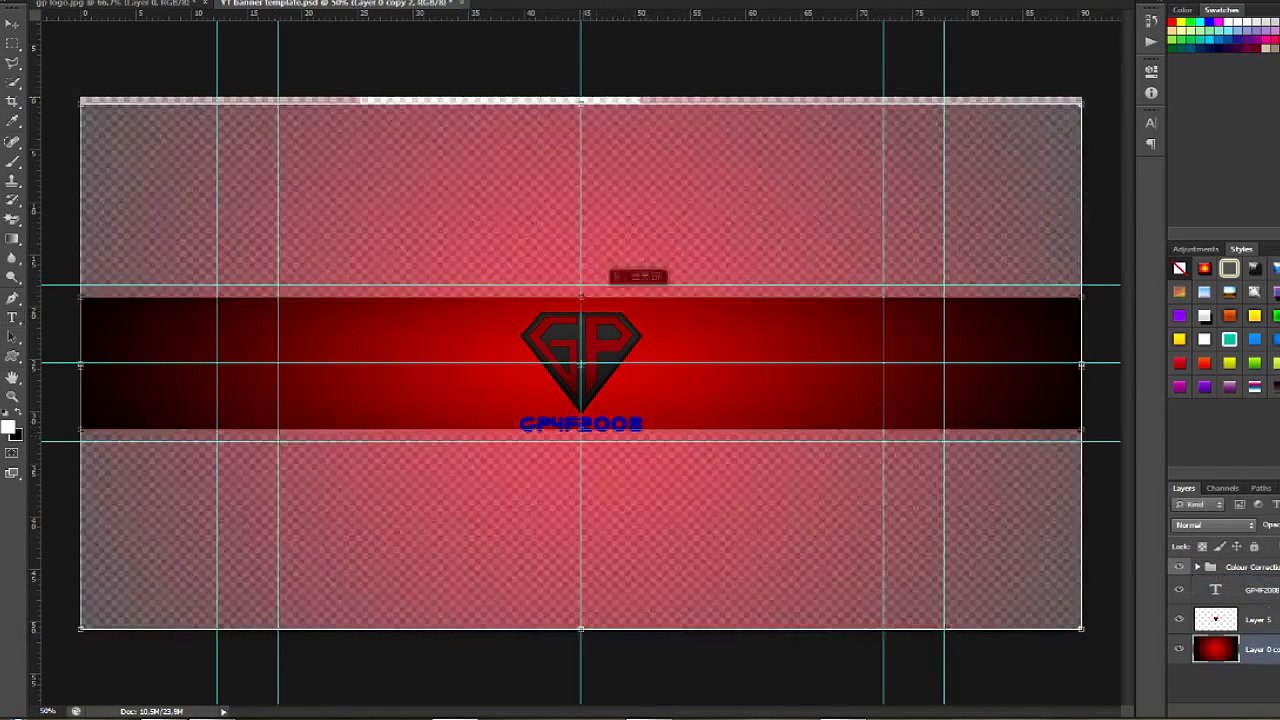Select the Crop tool
The width and height of the screenshot is (1280, 720).
click(x=12, y=102)
